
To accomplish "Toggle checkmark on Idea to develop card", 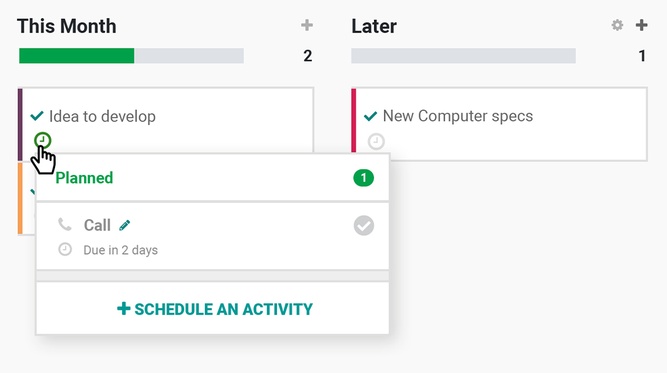I will point(37,116).
